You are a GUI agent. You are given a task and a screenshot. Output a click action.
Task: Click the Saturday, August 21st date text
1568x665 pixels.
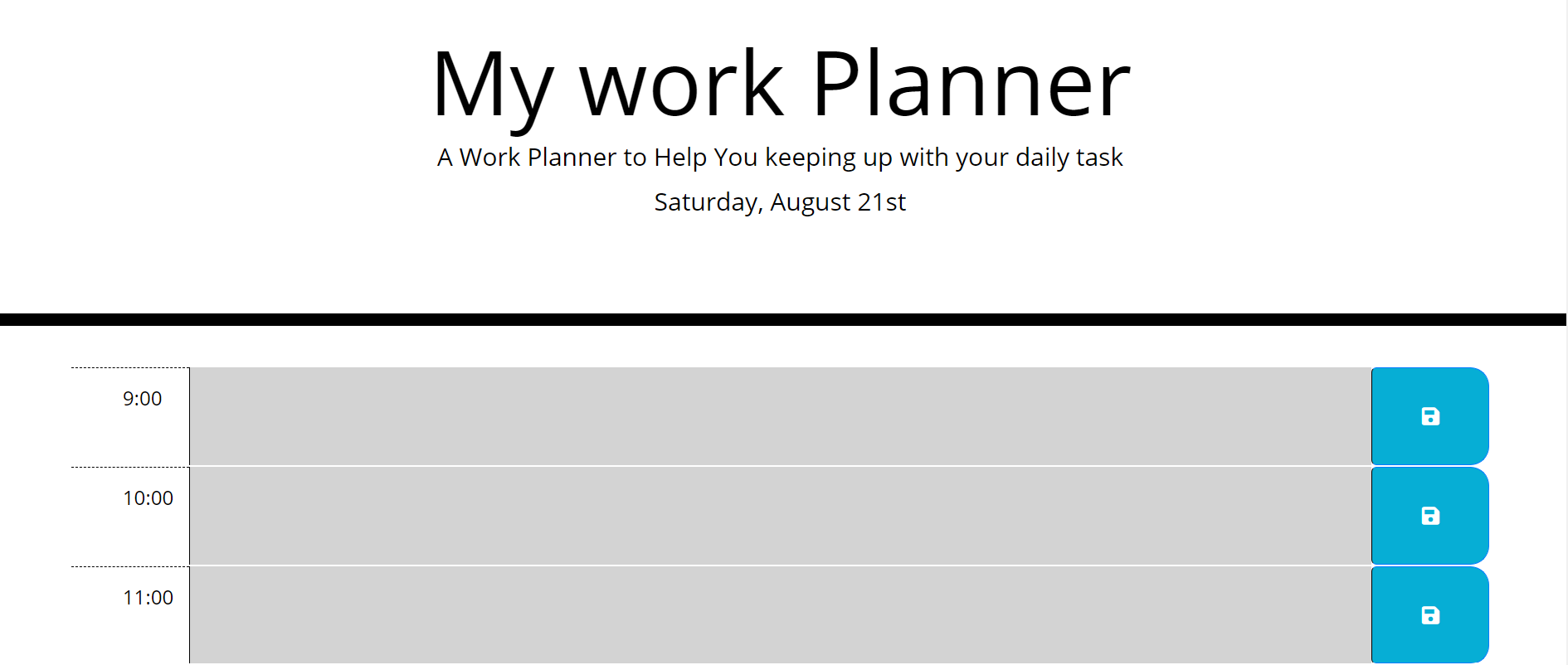[780, 201]
